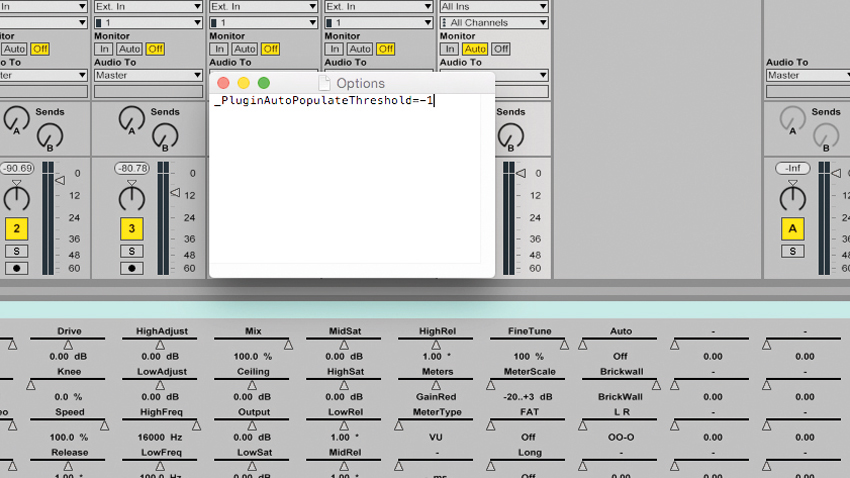The width and height of the screenshot is (850, 478).
Task: Open the All Ins input type dropdown
Action: click(494, 7)
